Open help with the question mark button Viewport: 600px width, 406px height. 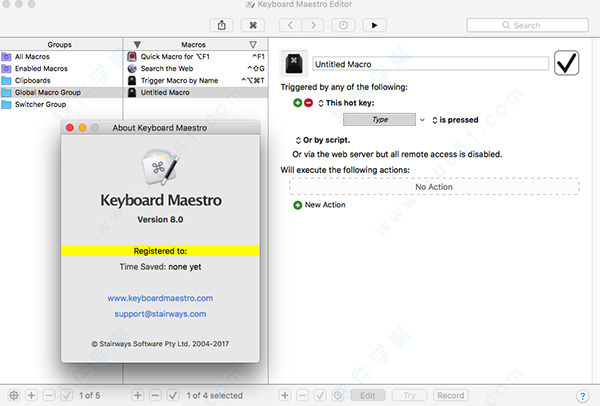click(582, 396)
